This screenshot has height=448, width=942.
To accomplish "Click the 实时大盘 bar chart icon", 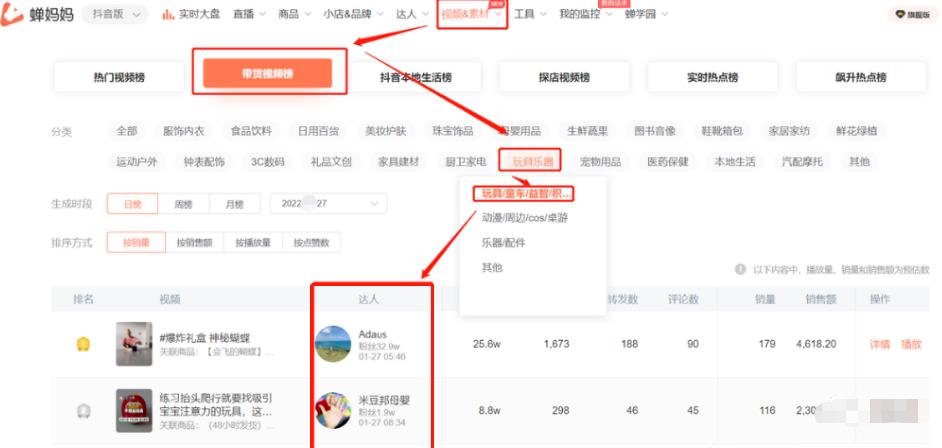I will tap(168, 15).
